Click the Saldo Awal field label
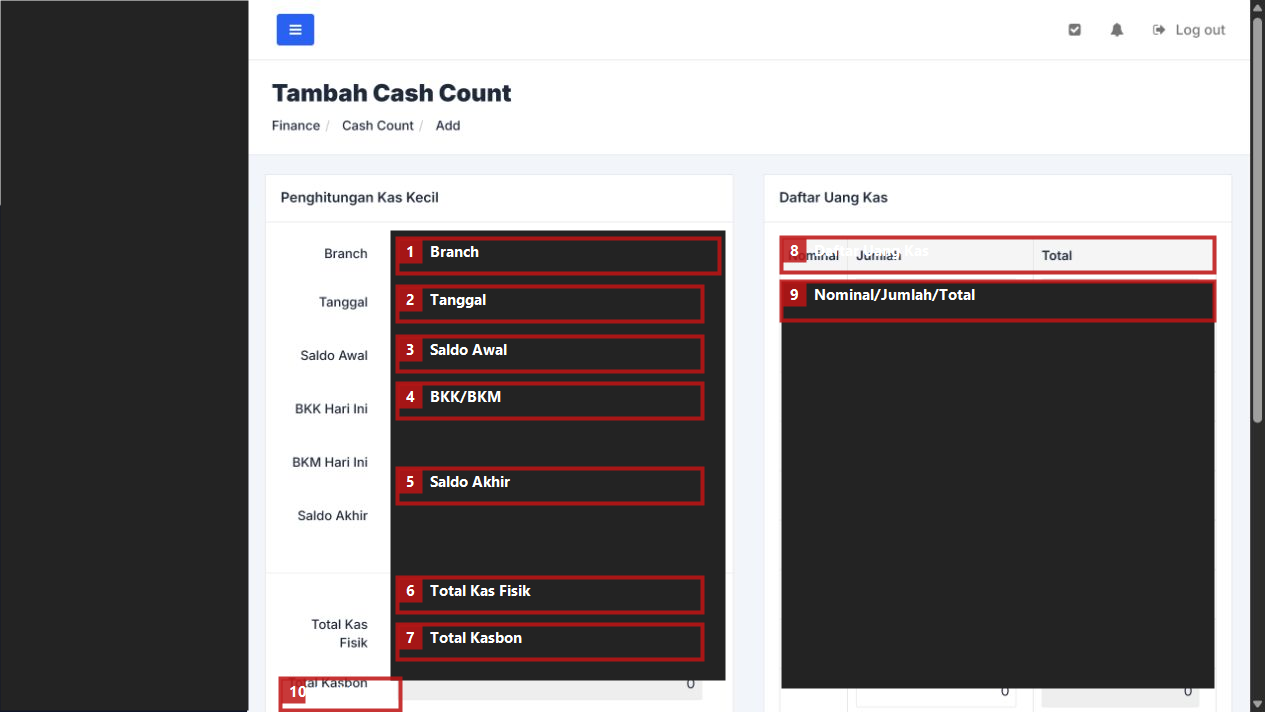Image resolution: width=1265 pixels, height=712 pixels. click(x=334, y=355)
